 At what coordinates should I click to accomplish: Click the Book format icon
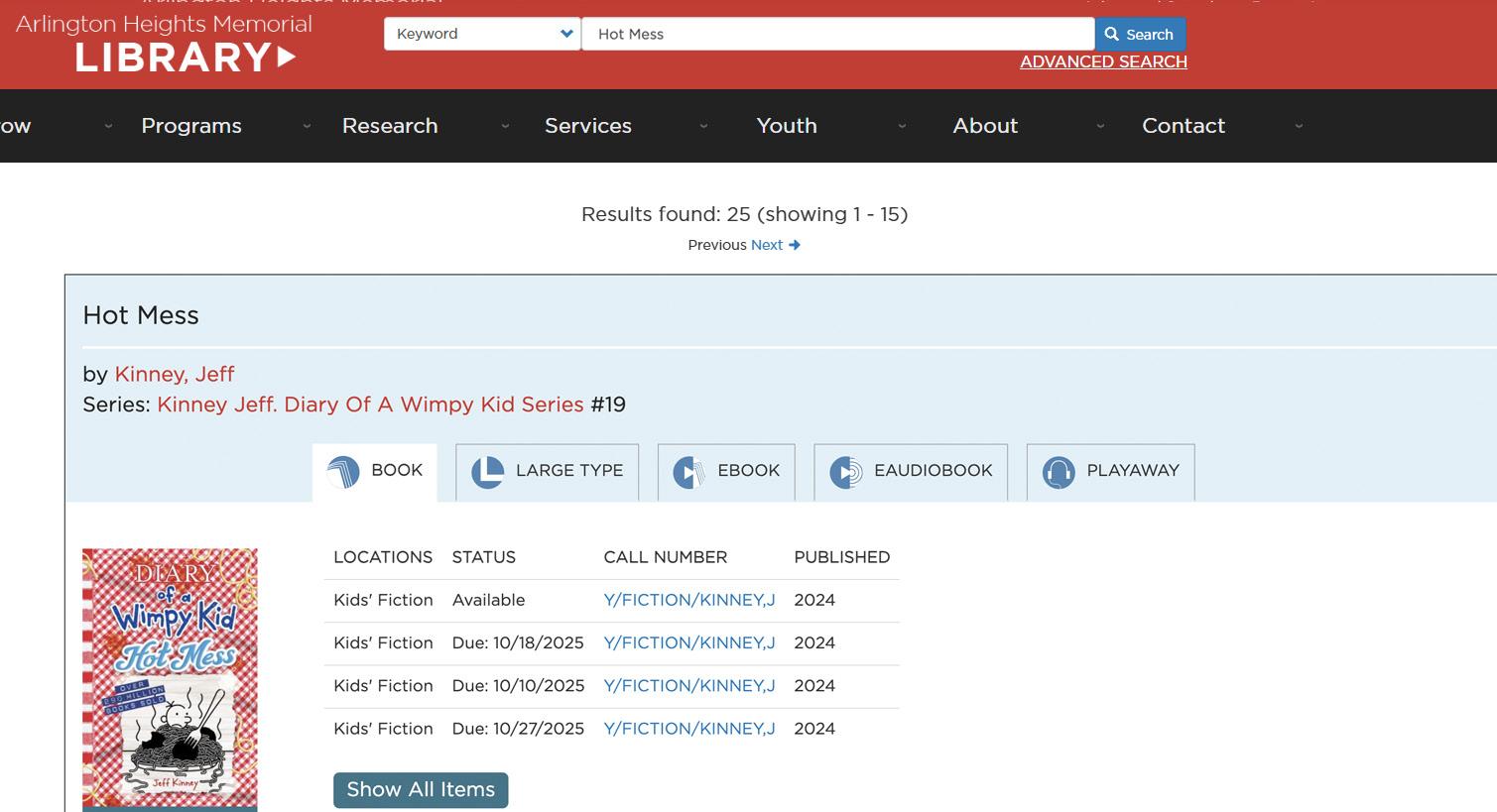tap(343, 472)
